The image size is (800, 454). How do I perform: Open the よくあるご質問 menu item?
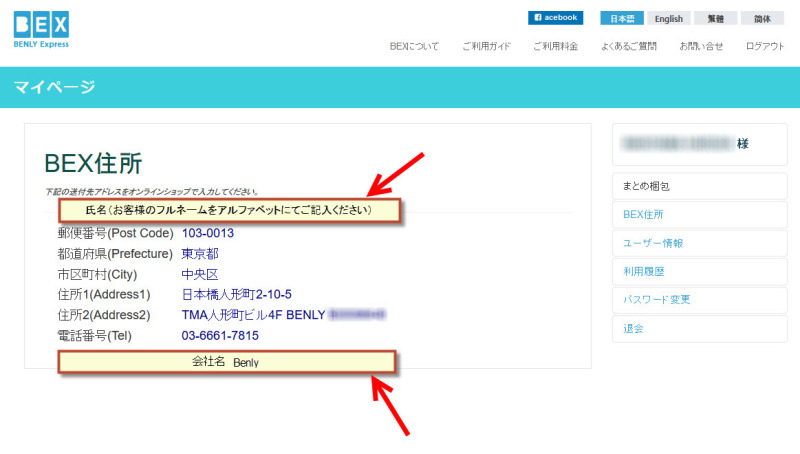tap(629, 46)
